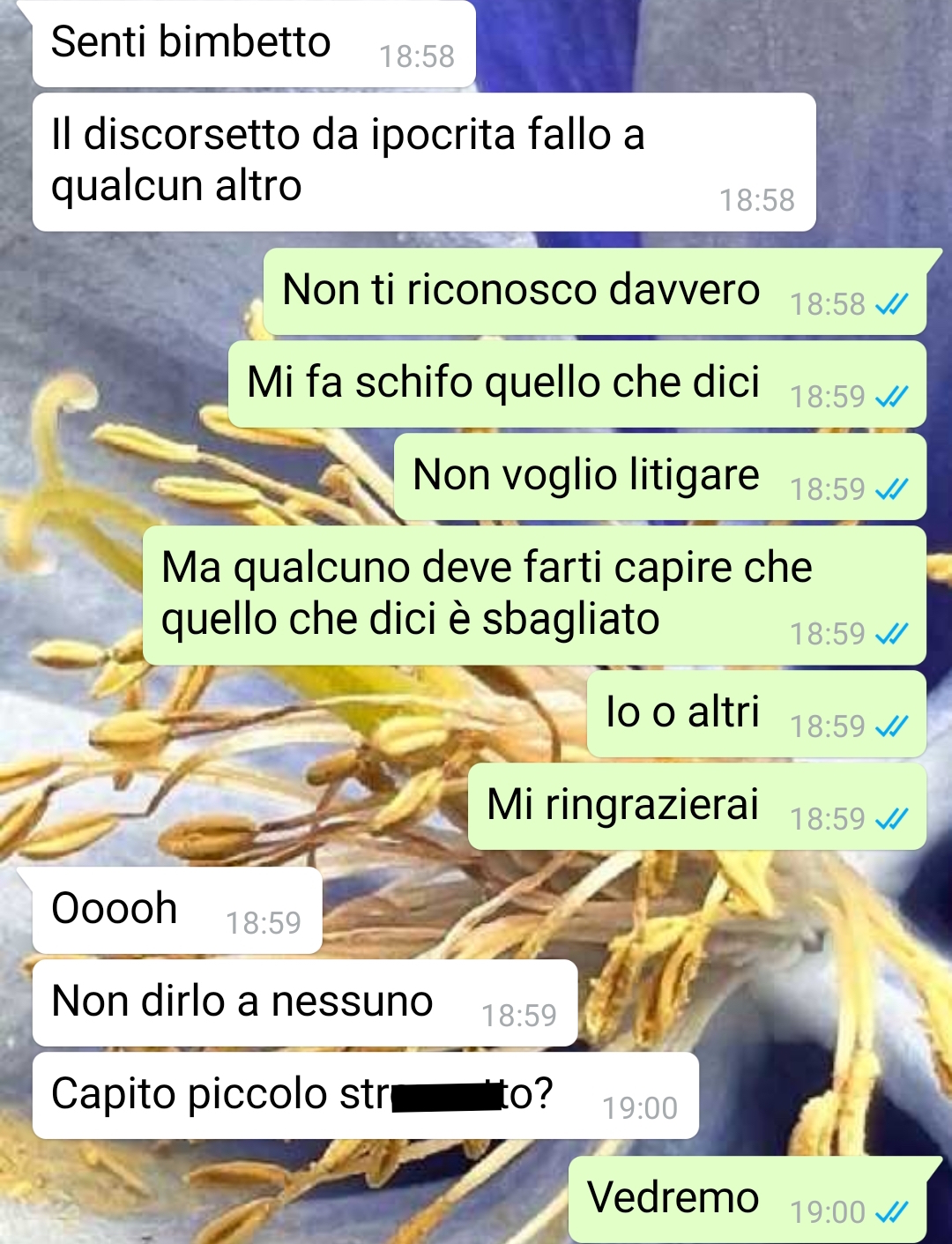Select the 'Io o altri' message
The height and width of the screenshot is (1244, 952).
point(756,714)
